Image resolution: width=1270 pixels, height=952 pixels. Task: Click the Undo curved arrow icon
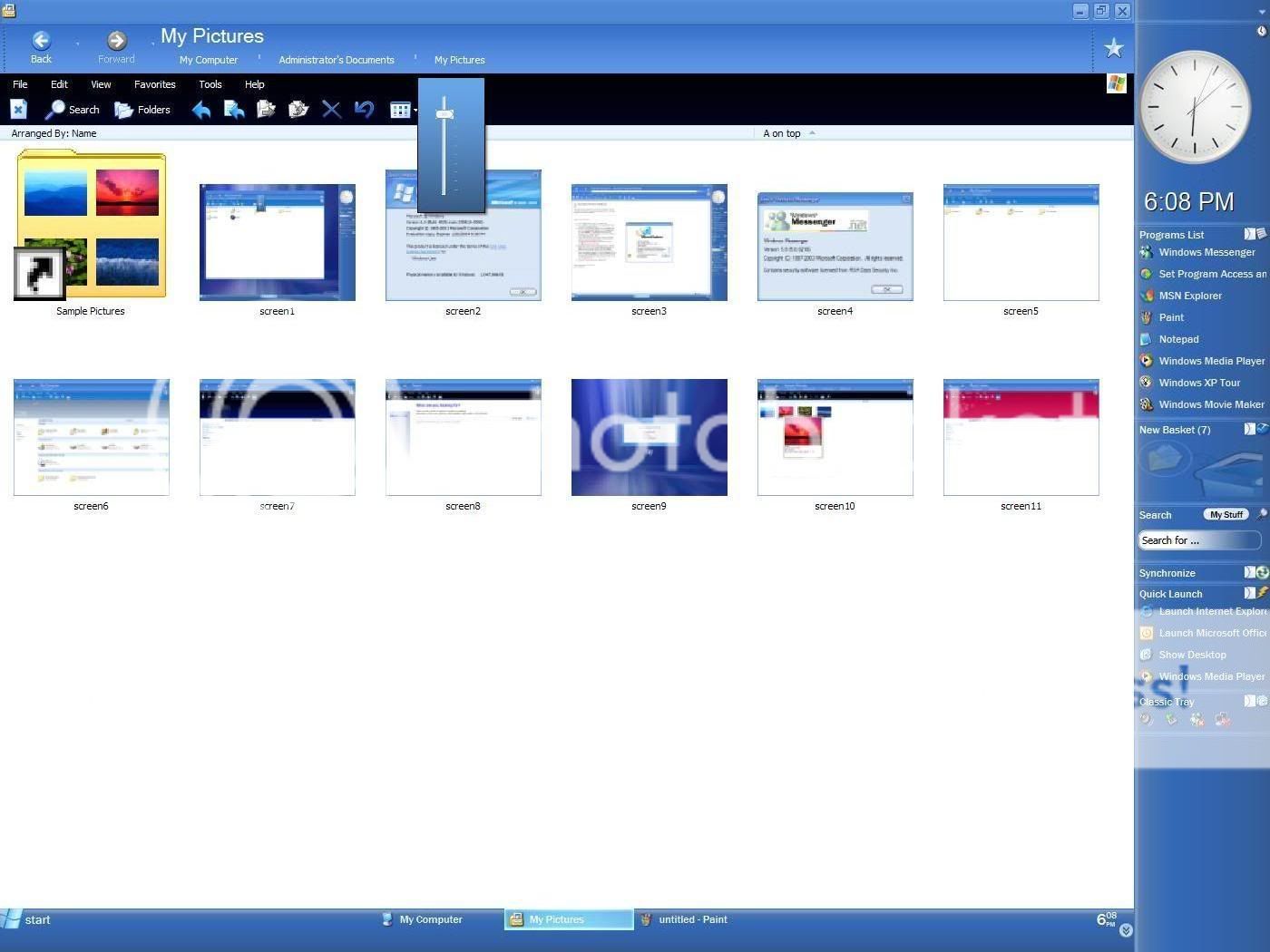pyautogui.click(x=364, y=110)
